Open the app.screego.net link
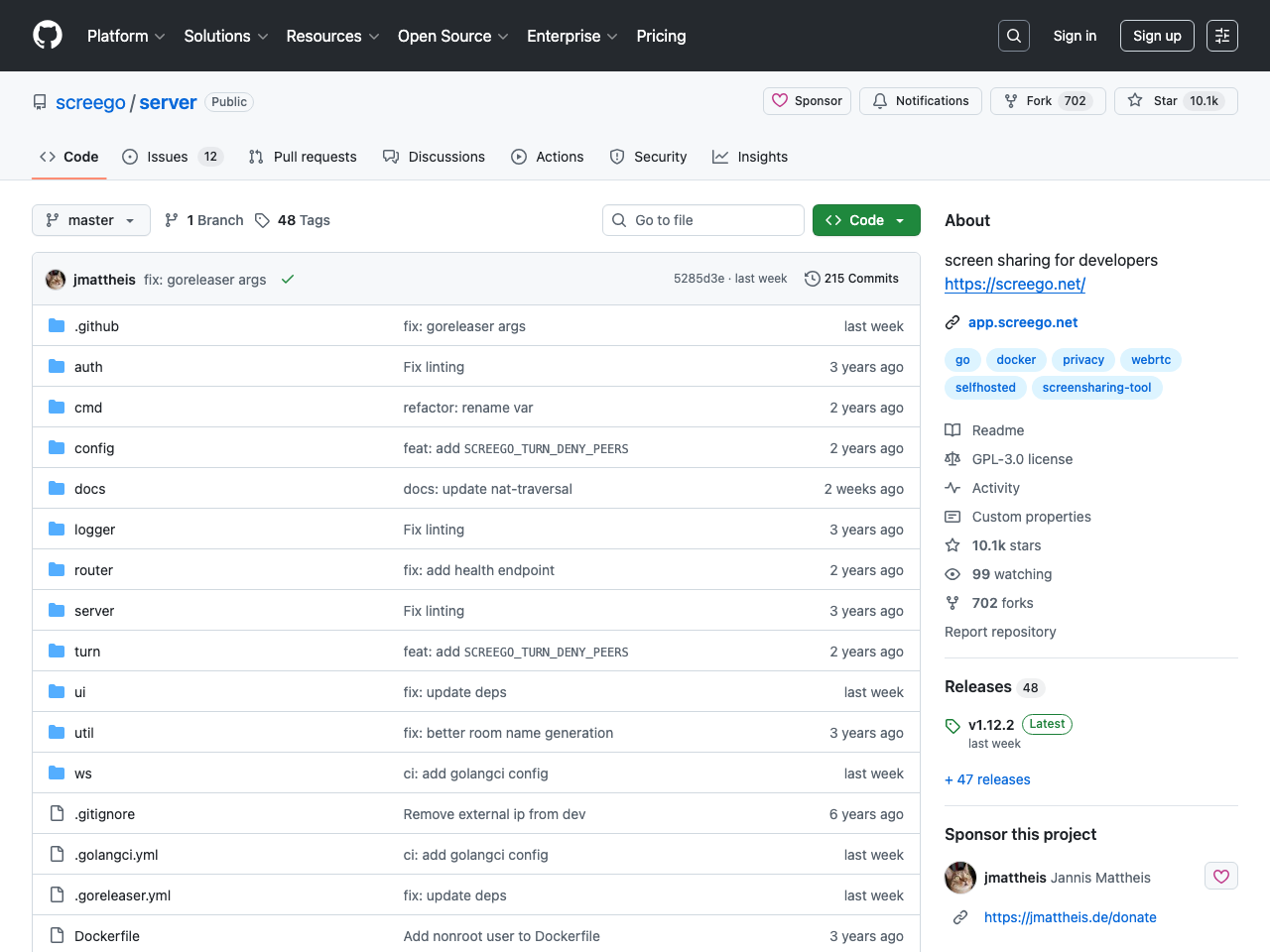Viewport: 1270px width, 952px height. 1022,322
